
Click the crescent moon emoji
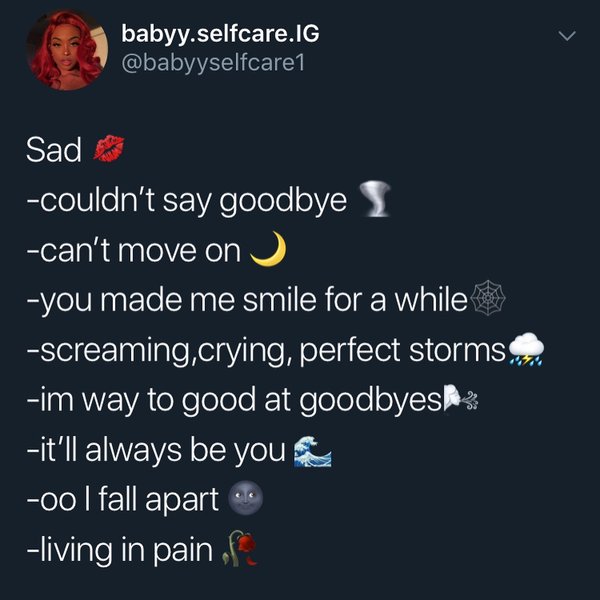(x=269, y=249)
